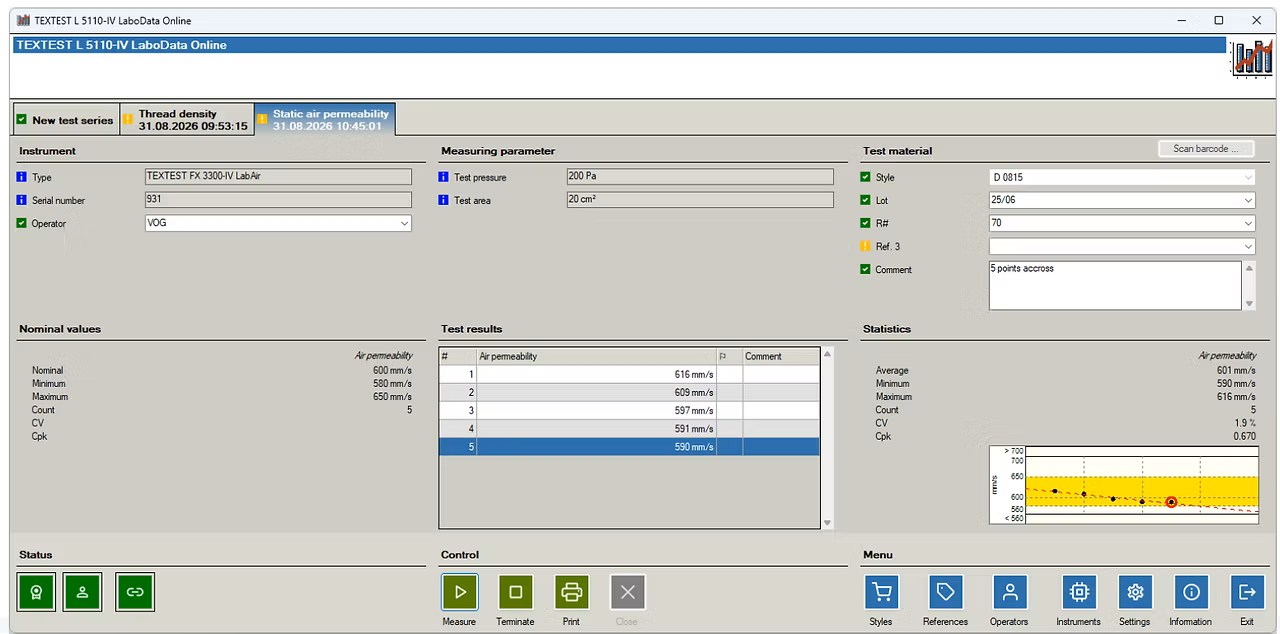1280x634 pixels.
Task: Click the link connection status icon
Action: 135,592
